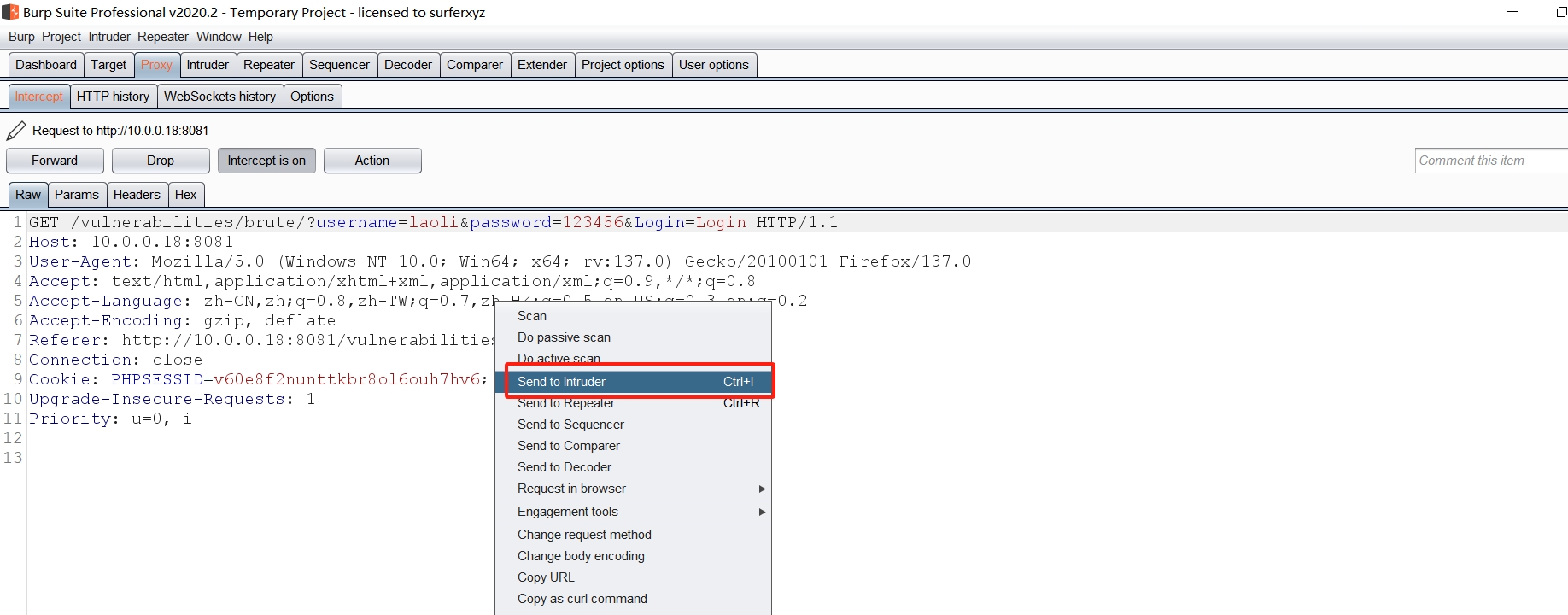
Task: Choose Send to Intruder
Action: [x=633, y=382]
